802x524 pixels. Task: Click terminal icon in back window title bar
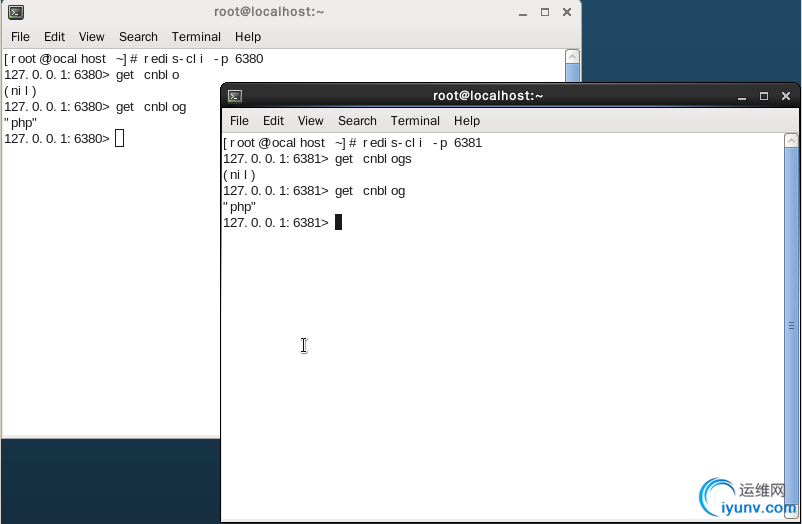click(x=16, y=12)
